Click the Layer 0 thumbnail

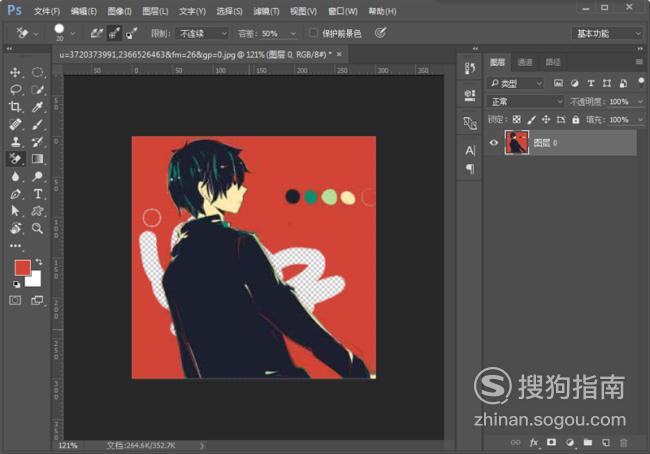[517, 142]
